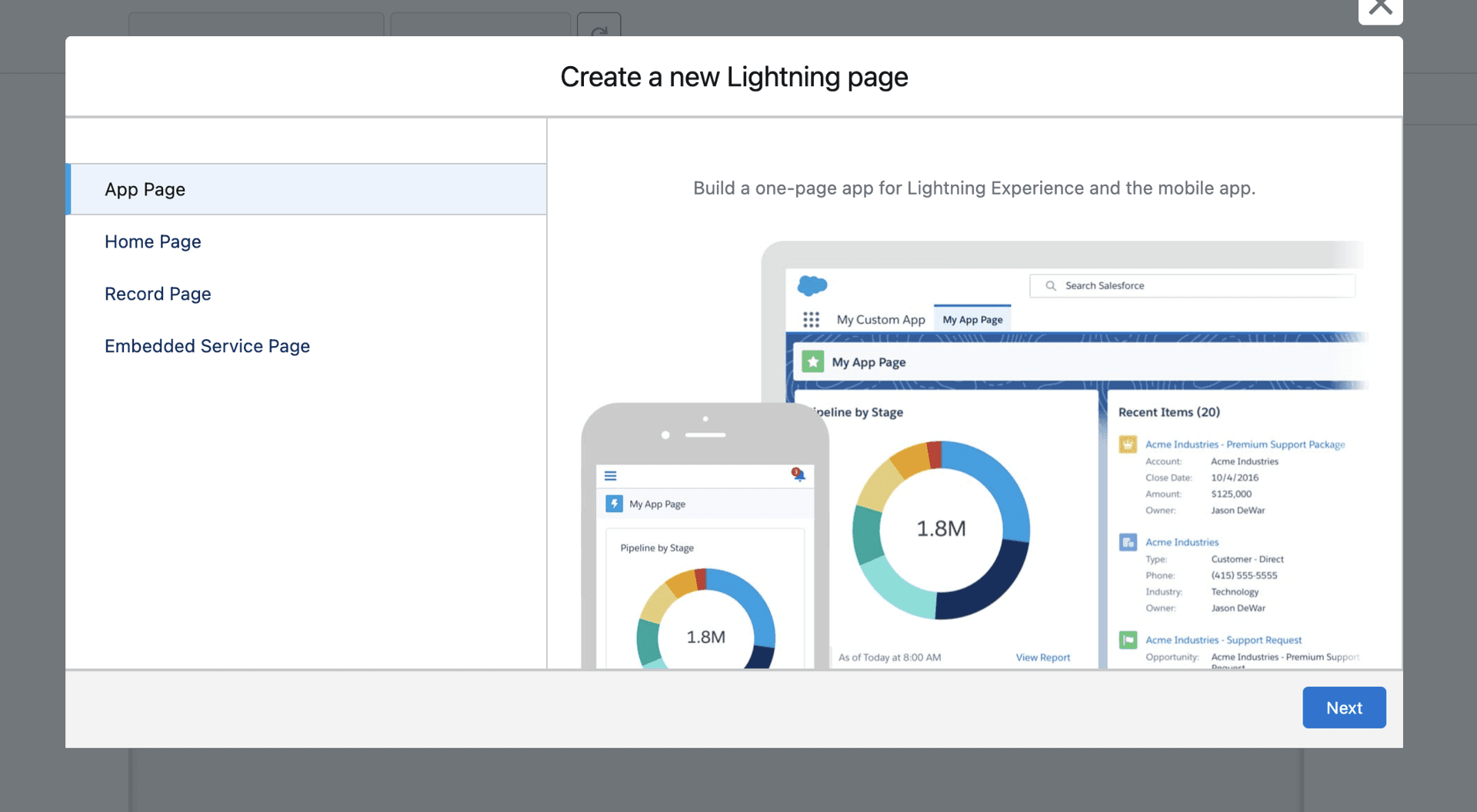Switch to the My App Page tab

point(972,319)
